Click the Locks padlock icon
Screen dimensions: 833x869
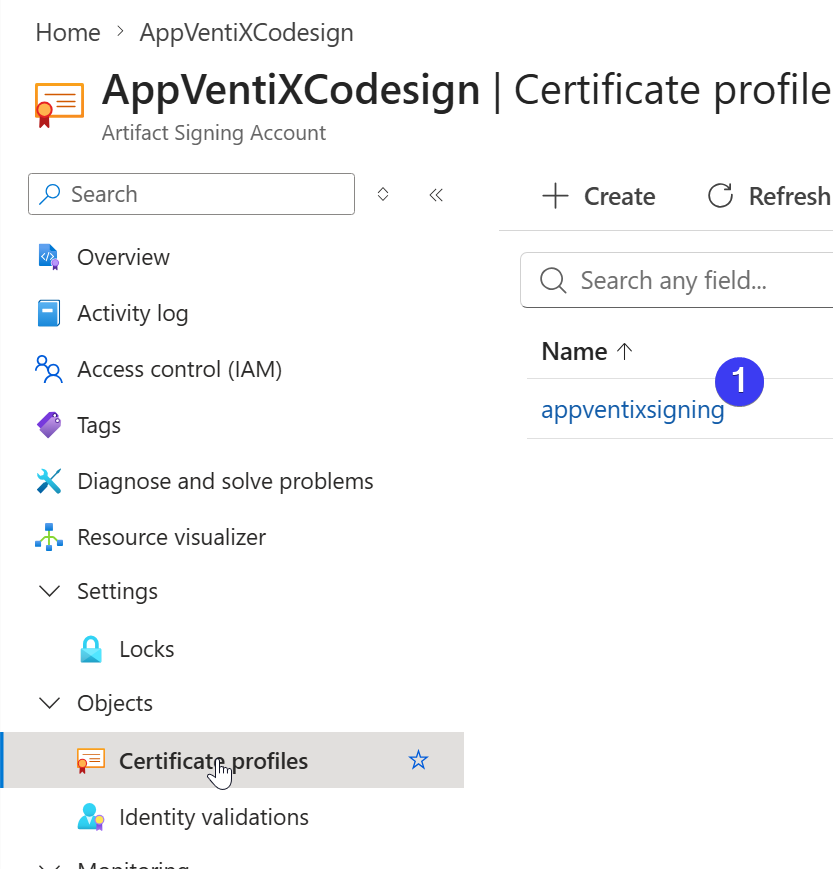pyautogui.click(x=91, y=649)
